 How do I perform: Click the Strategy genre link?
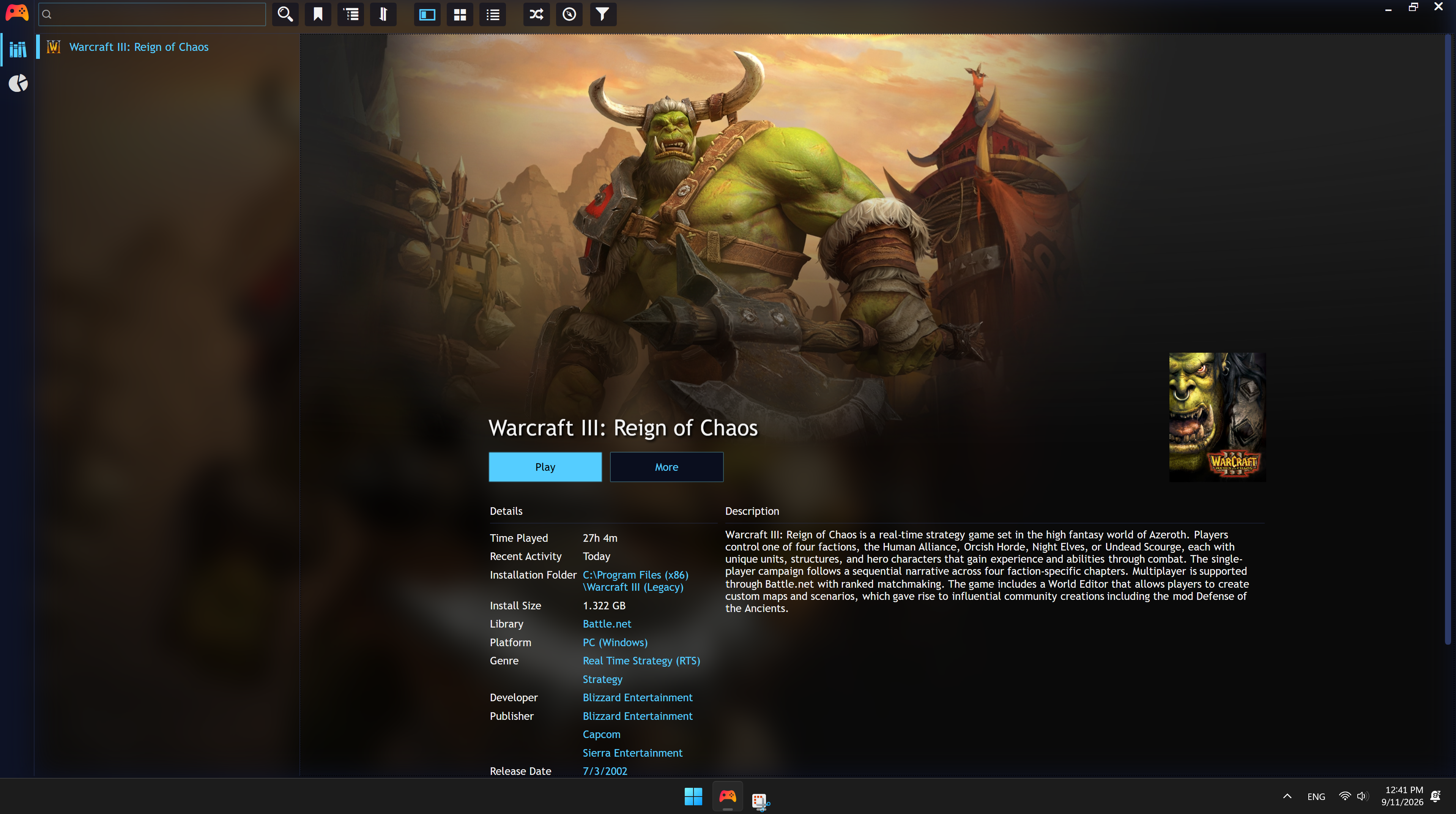[602, 680]
